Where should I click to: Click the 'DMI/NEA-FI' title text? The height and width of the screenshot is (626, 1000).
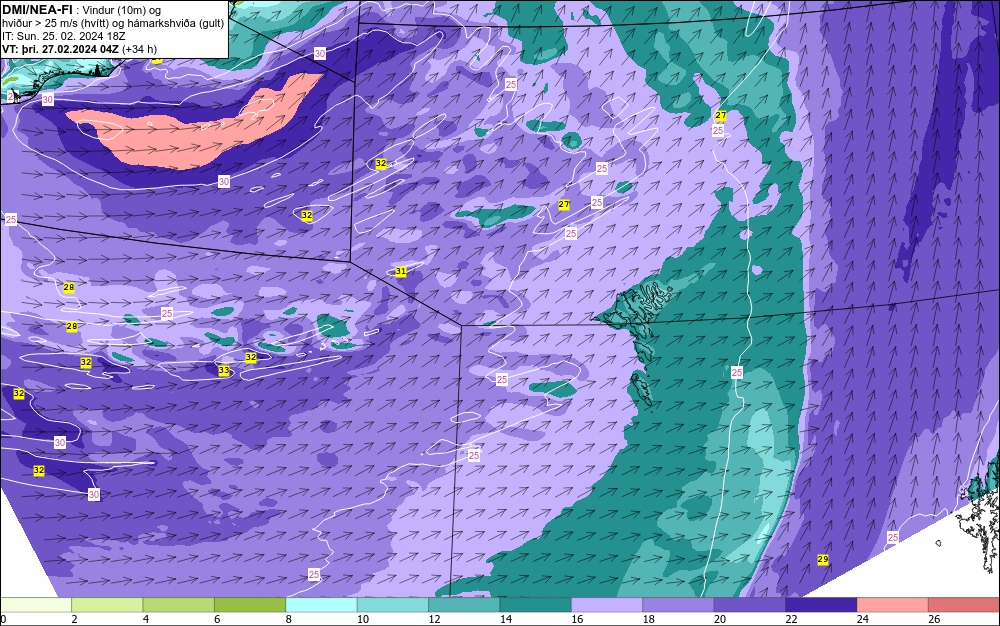[x=37, y=10]
